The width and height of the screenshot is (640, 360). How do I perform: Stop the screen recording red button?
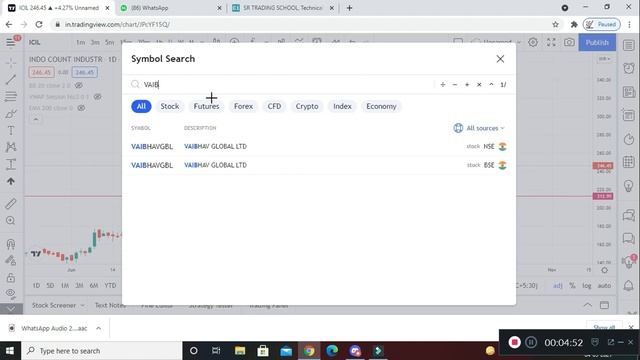[x=514, y=342]
